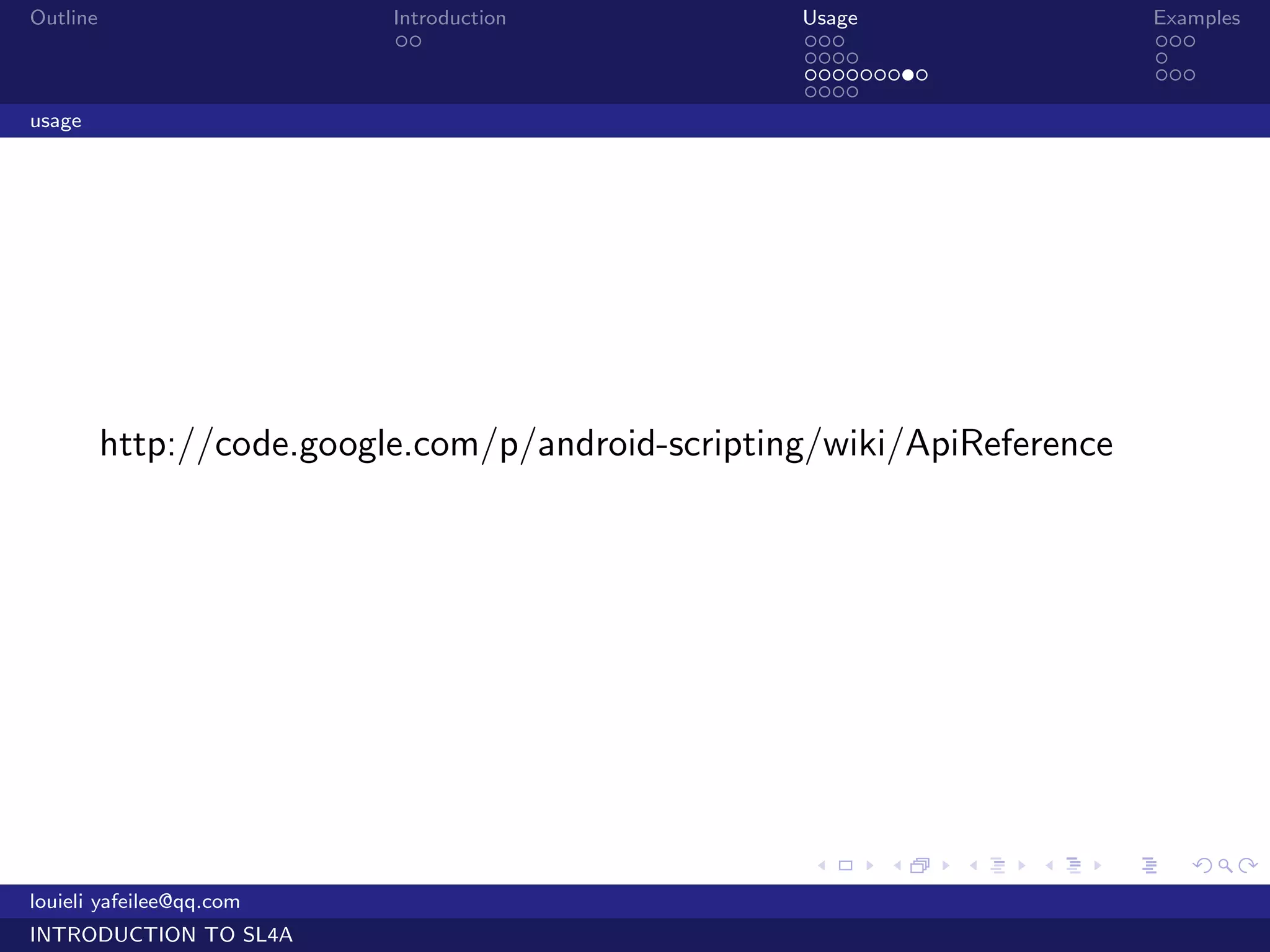Image resolution: width=1270 pixels, height=952 pixels.
Task: Click fourth circle in Usage's second row
Action: coord(852,58)
